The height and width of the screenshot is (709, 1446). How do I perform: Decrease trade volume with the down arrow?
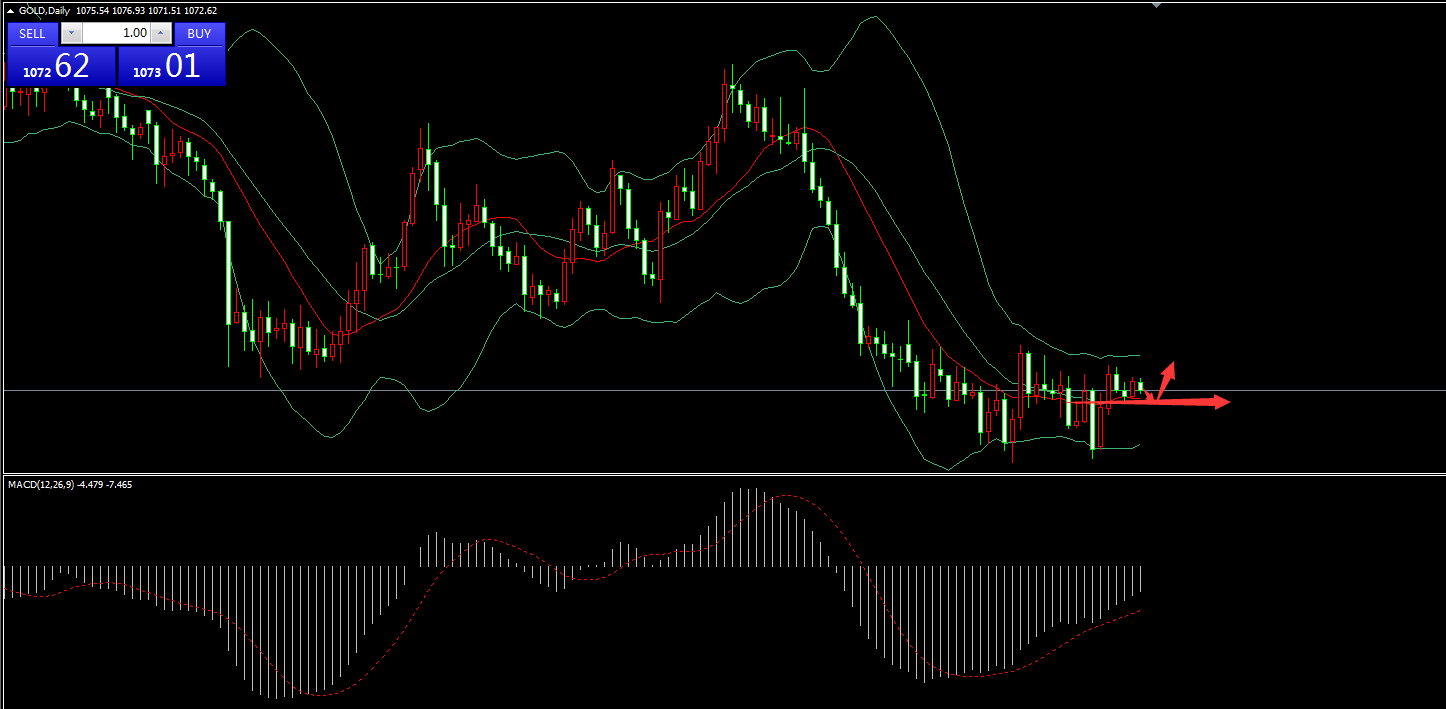coord(72,34)
